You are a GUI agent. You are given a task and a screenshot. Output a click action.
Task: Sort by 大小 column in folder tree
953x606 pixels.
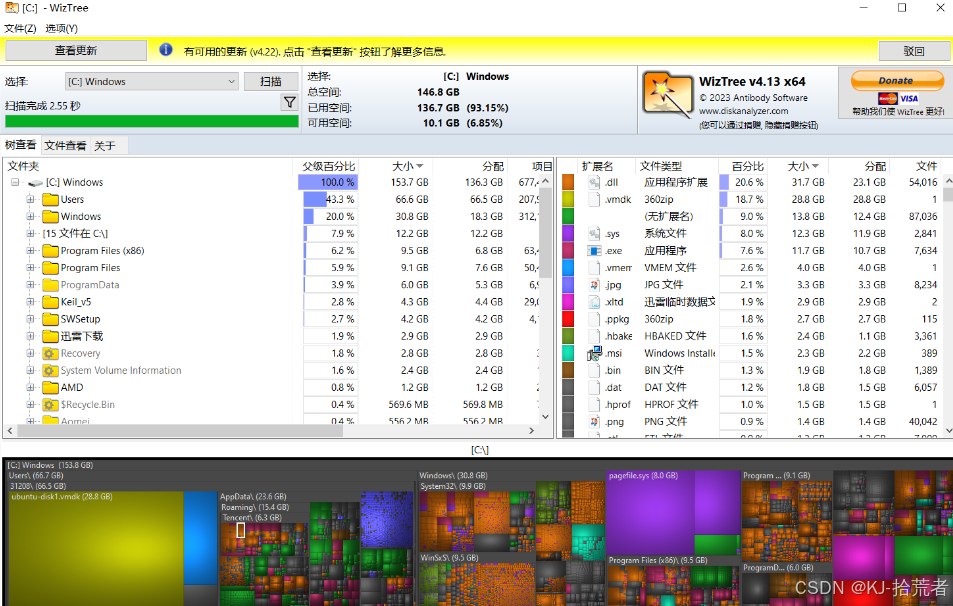[x=407, y=166]
